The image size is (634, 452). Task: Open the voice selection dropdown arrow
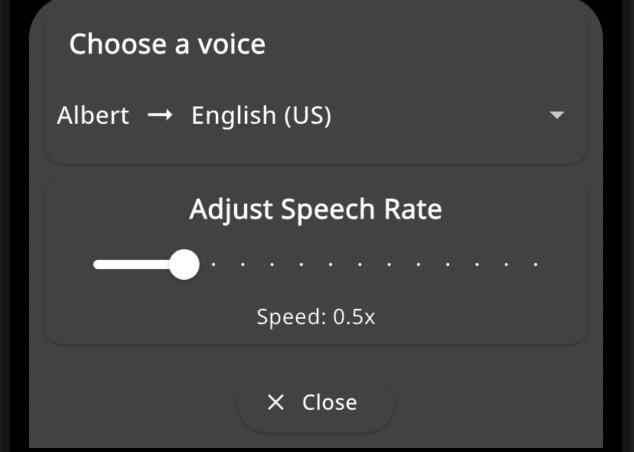[x=557, y=116]
